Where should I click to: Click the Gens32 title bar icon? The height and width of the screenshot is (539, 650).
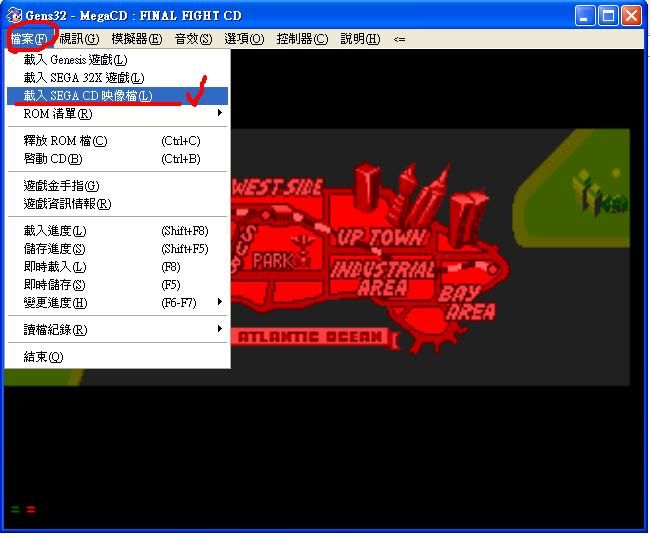[x=14, y=15]
